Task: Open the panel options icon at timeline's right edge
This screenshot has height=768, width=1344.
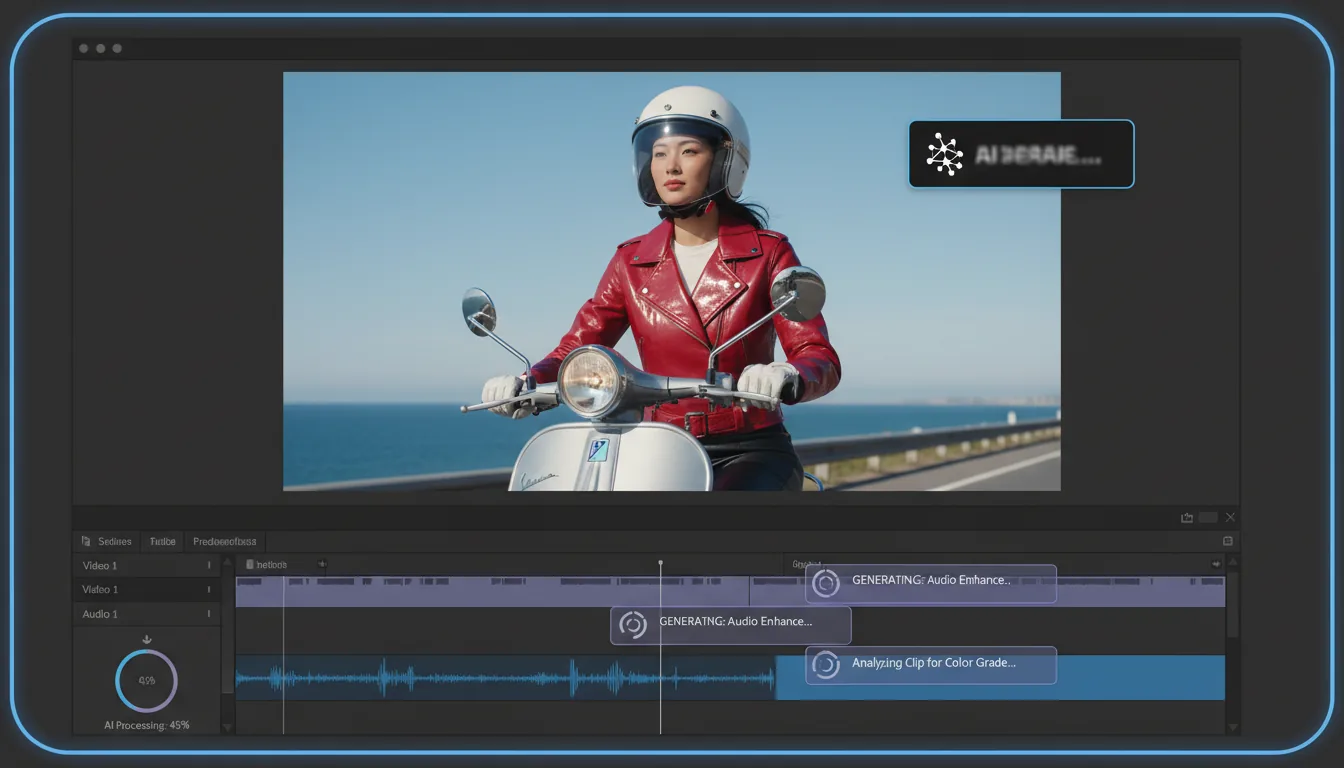Action: [1227, 541]
